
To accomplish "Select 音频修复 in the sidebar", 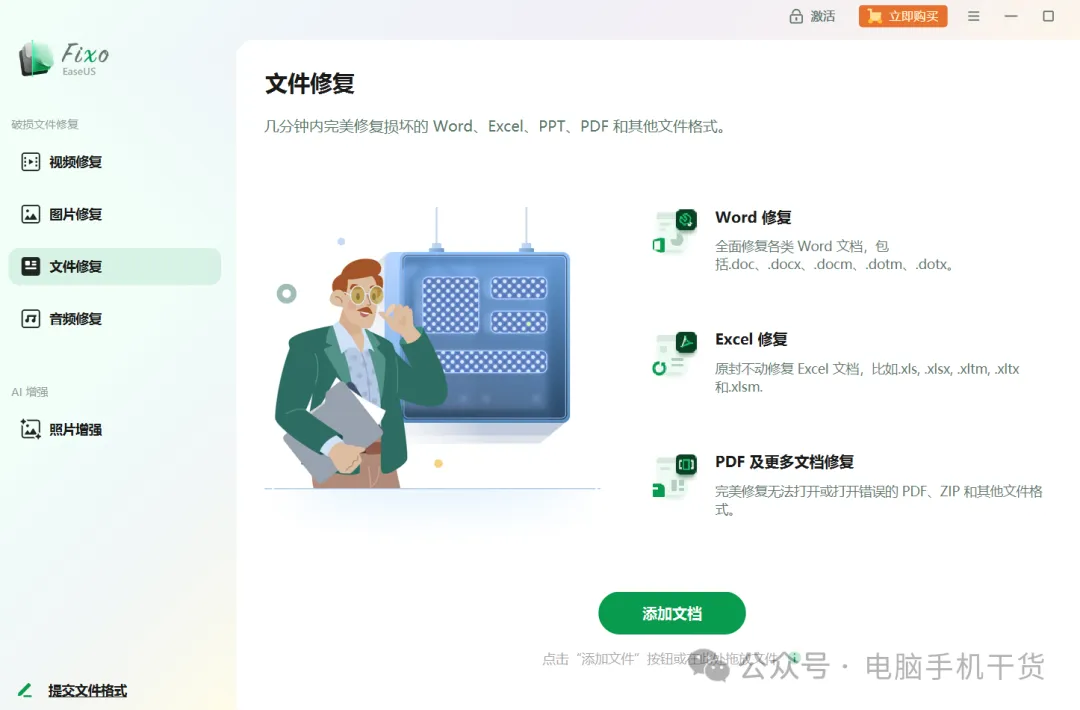I will pos(114,319).
